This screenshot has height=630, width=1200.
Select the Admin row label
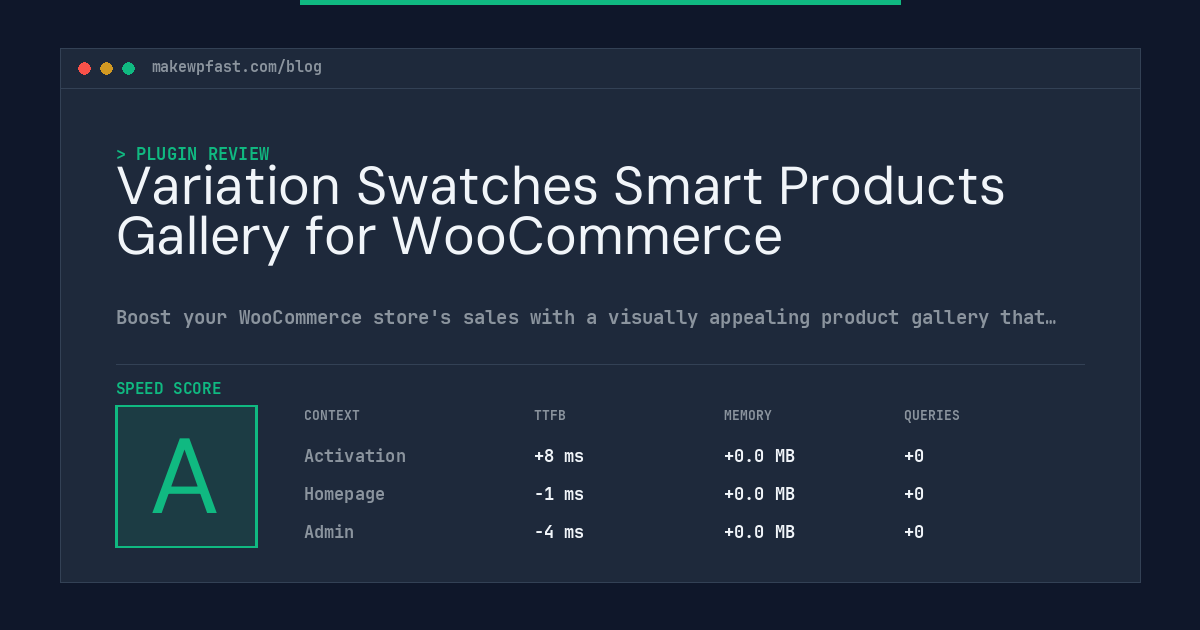pyautogui.click(x=329, y=532)
